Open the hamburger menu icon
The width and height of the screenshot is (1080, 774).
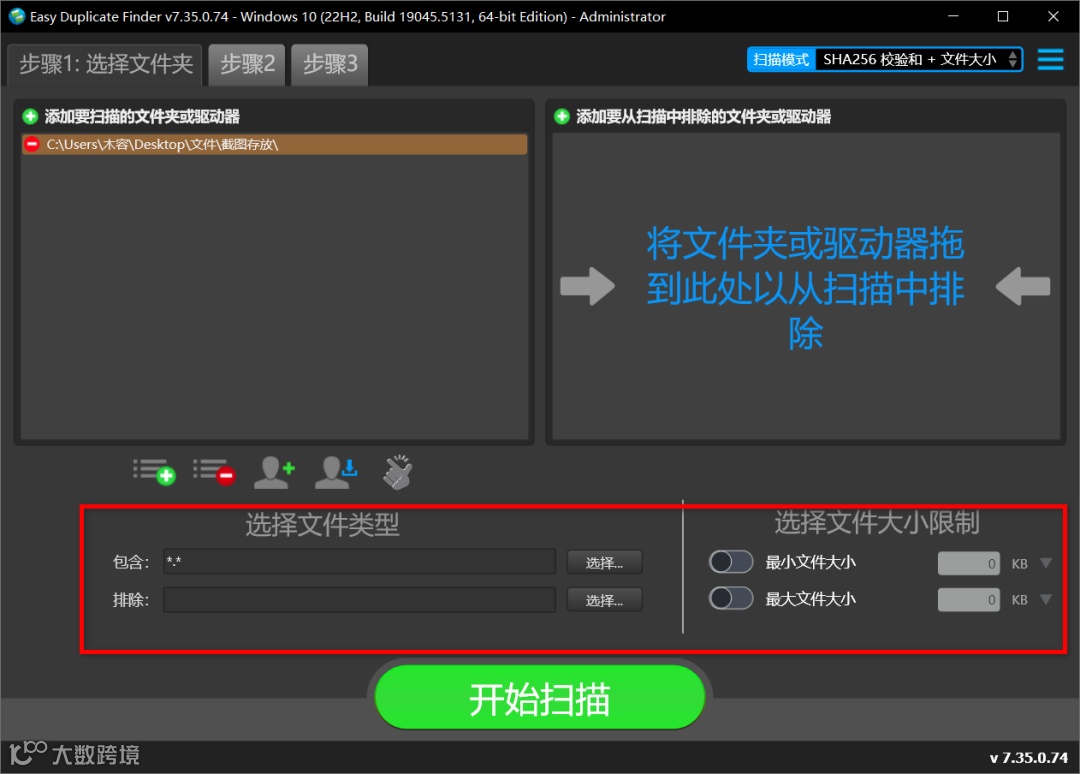[1050, 59]
